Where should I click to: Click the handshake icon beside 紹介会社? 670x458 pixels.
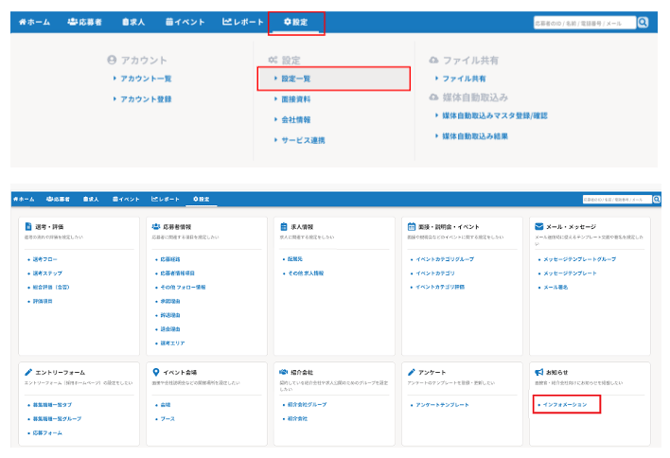284,371
